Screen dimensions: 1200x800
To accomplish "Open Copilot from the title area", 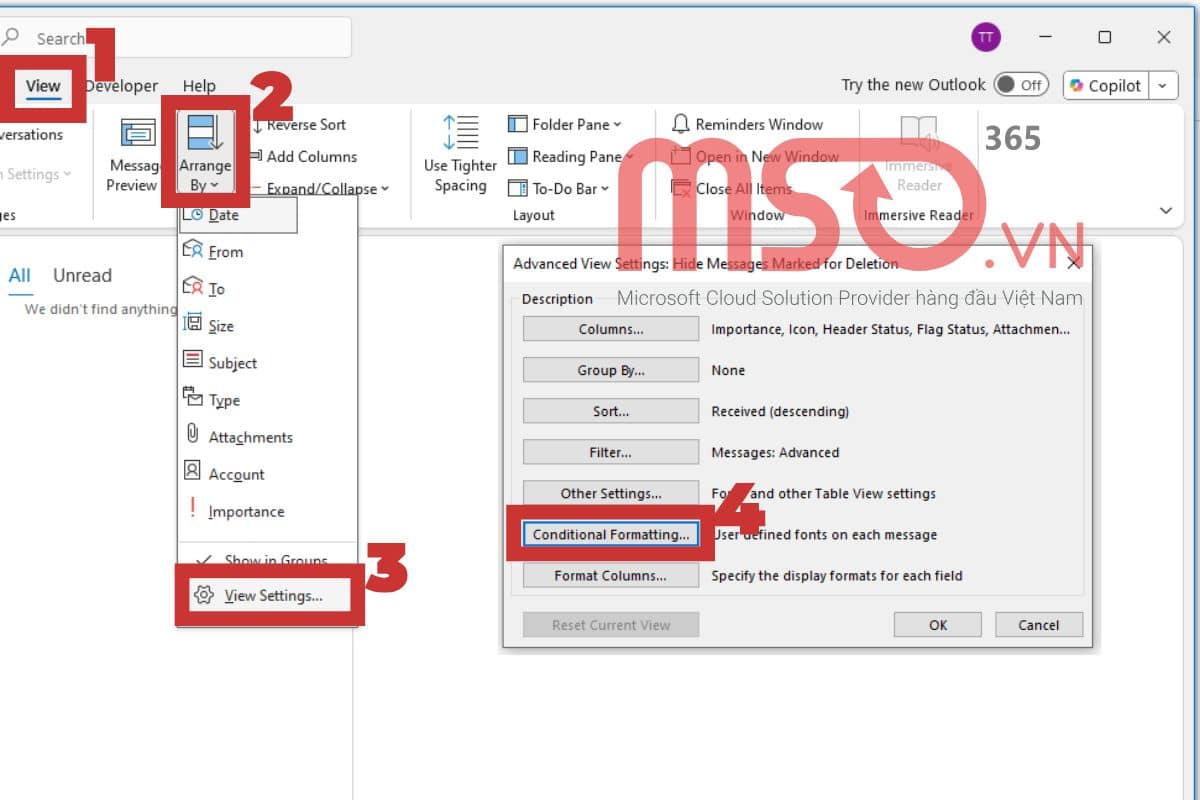I will pos(1105,85).
